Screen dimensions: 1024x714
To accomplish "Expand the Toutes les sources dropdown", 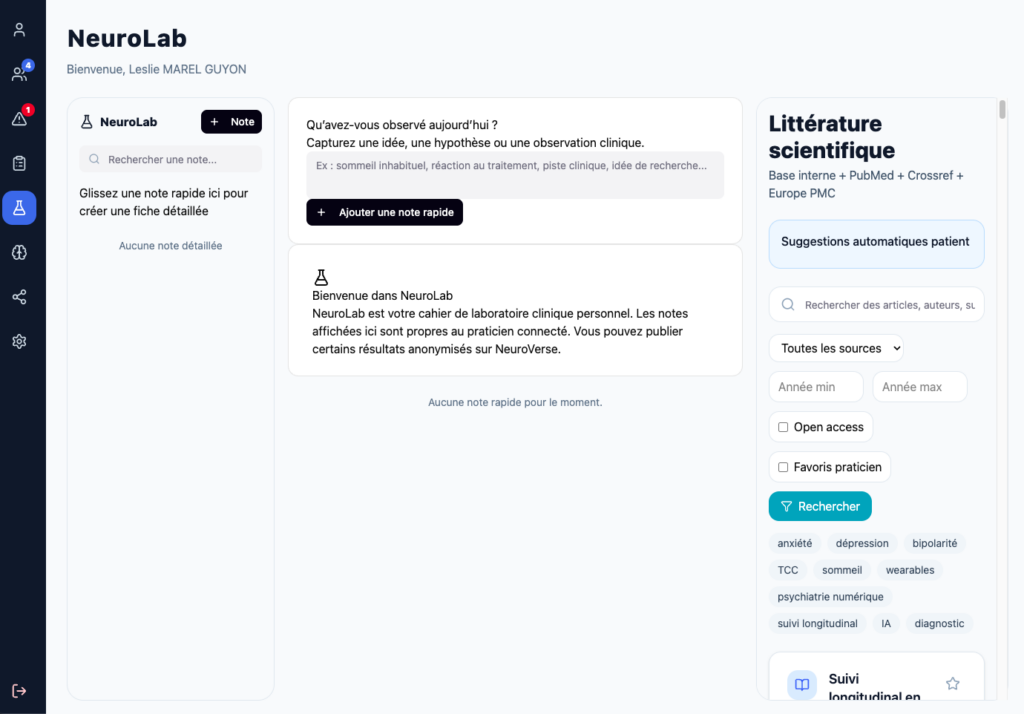I will point(836,348).
